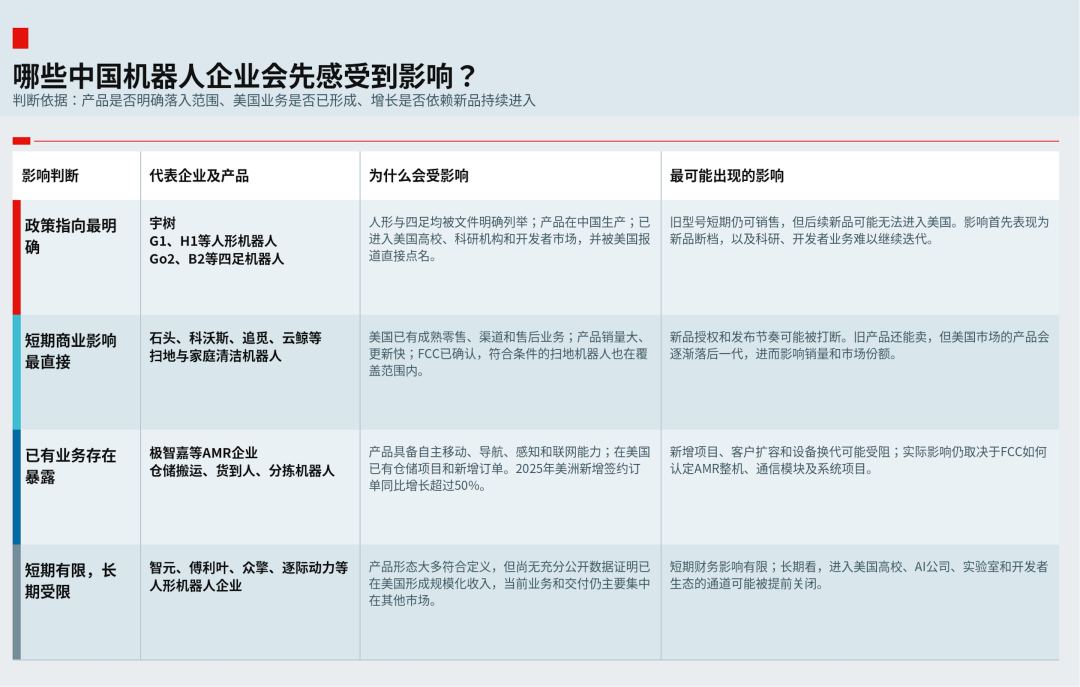Screen dimensions: 1080x687
Task: Click the line 极智嘉等AMR企业
Action: [203, 453]
